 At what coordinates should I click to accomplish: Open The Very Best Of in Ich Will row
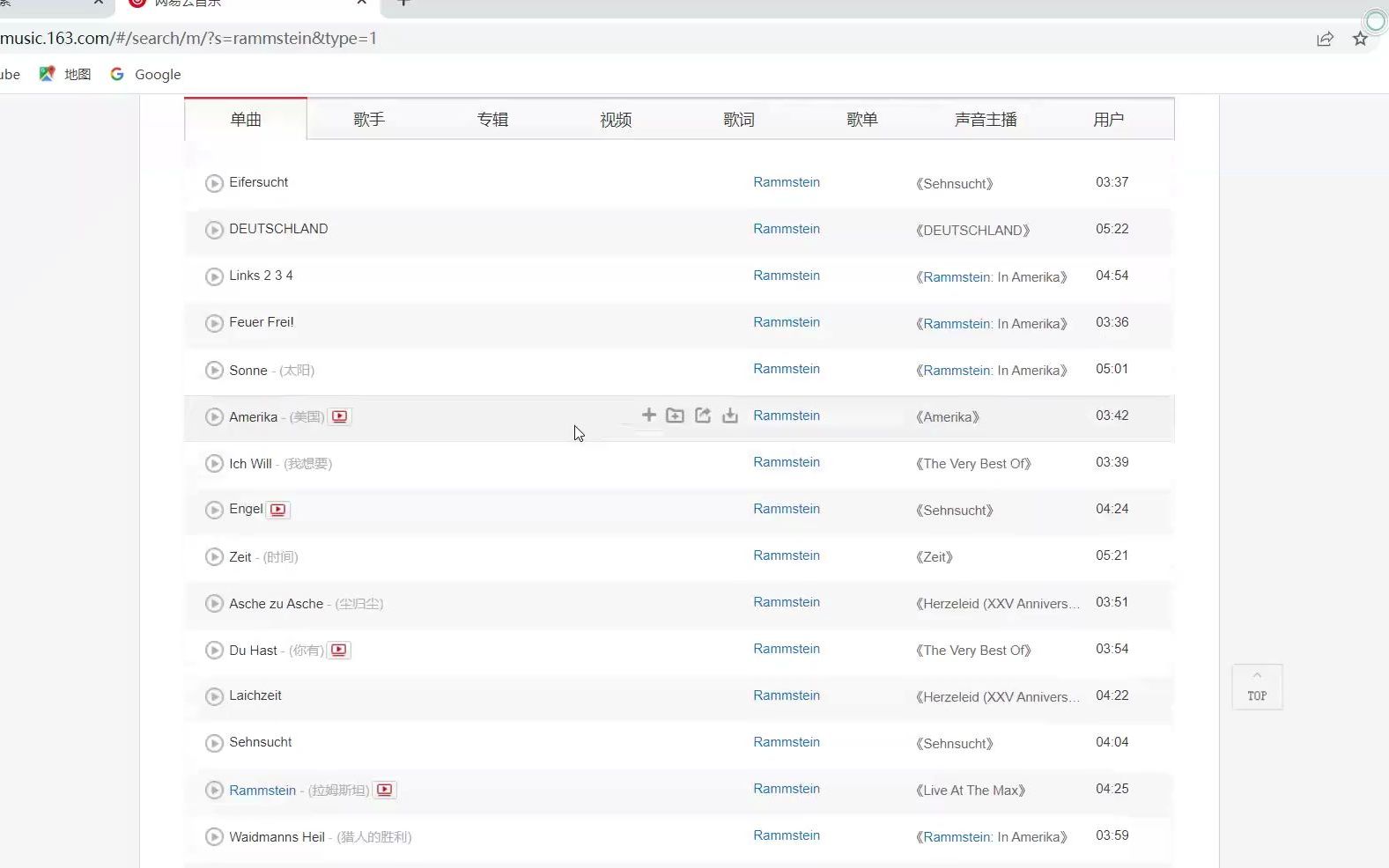tap(973, 463)
